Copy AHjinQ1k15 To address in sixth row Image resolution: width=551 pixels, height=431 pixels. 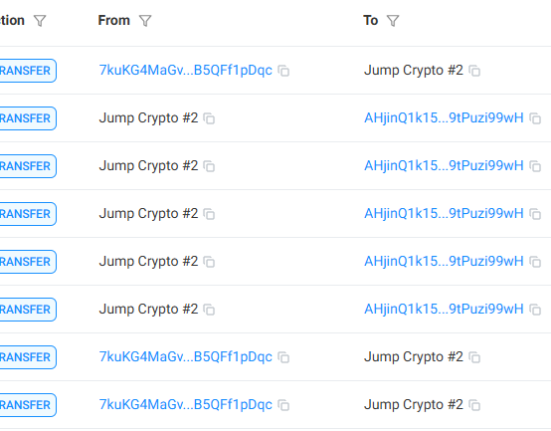[535, 309]
